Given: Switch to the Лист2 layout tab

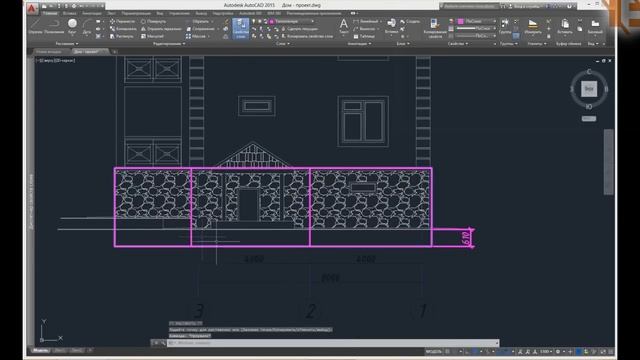Looking at the screenshot, I should pyautogui.click(x=77, y=350).
